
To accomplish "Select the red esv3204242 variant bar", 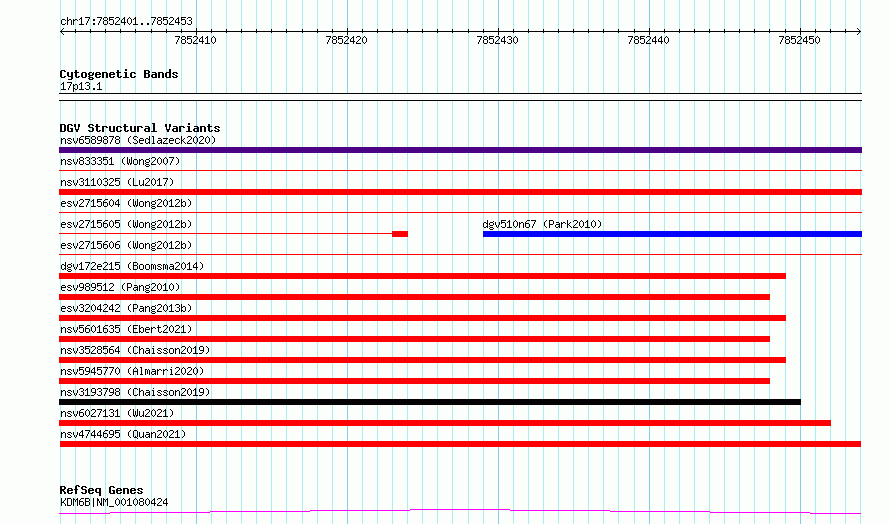I will click(422, 318).
